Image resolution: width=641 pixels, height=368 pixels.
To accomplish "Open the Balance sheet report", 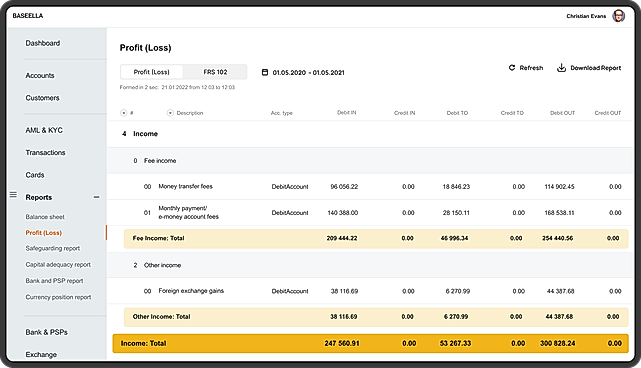I will [x=45, y=217].
